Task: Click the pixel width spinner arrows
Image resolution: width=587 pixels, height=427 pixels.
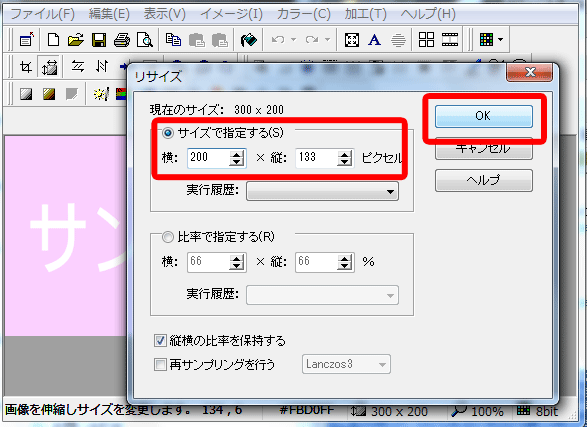Action: click(x=237, y=158)
